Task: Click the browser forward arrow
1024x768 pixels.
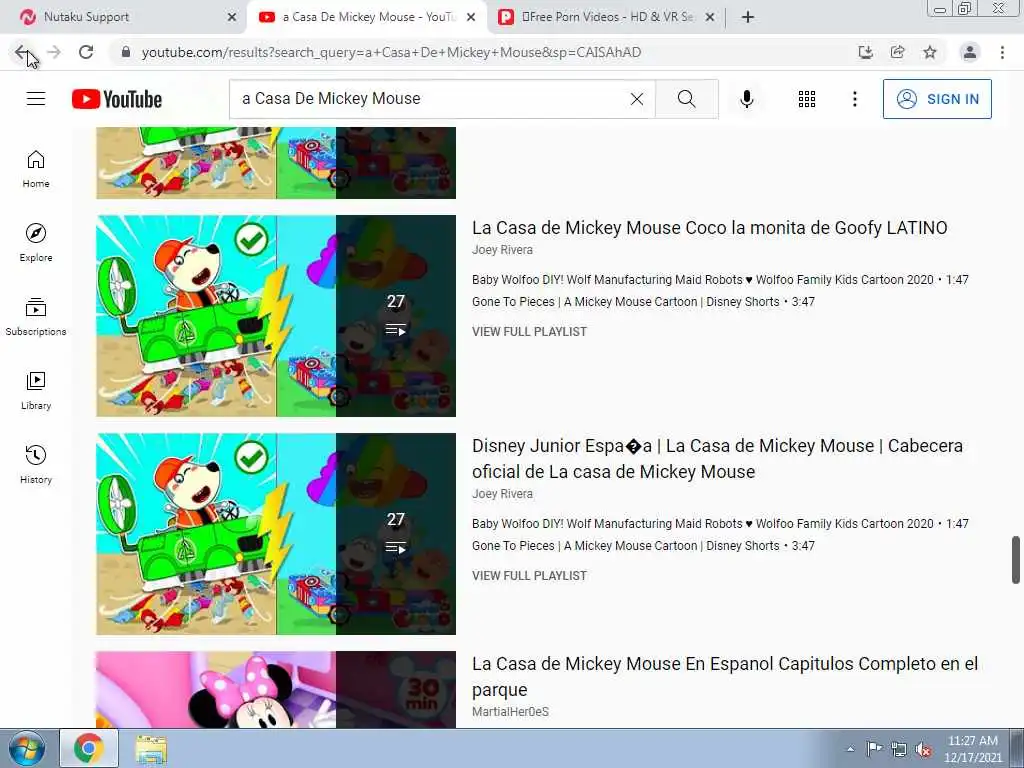Action: point(54,52)
